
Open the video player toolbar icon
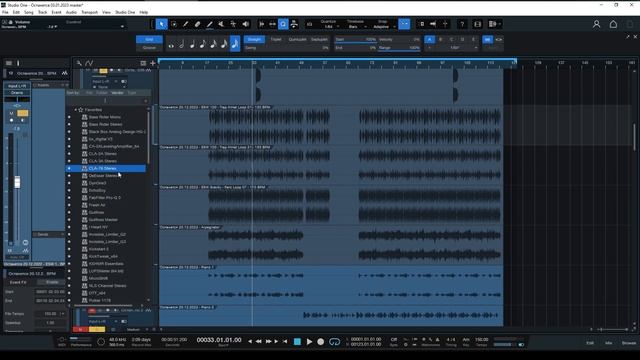click(x=478, y=24)
